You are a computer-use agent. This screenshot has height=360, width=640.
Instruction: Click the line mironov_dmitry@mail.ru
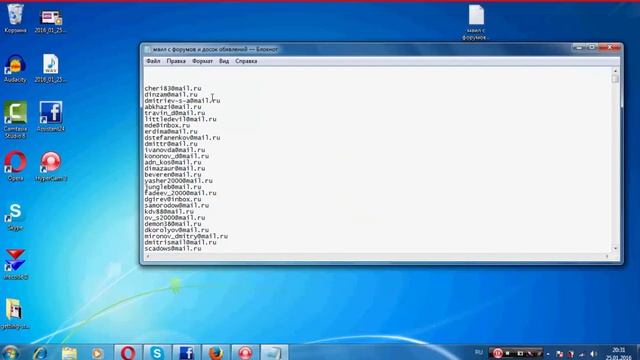tap(186, 236)
